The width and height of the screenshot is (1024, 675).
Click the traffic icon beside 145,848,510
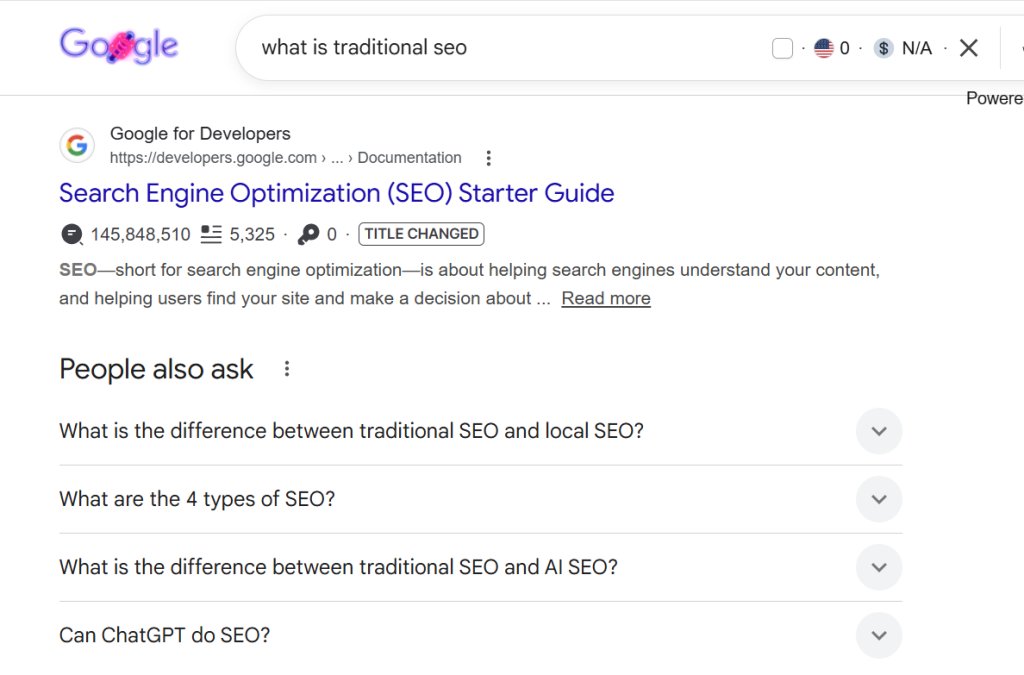click(72, 234)
